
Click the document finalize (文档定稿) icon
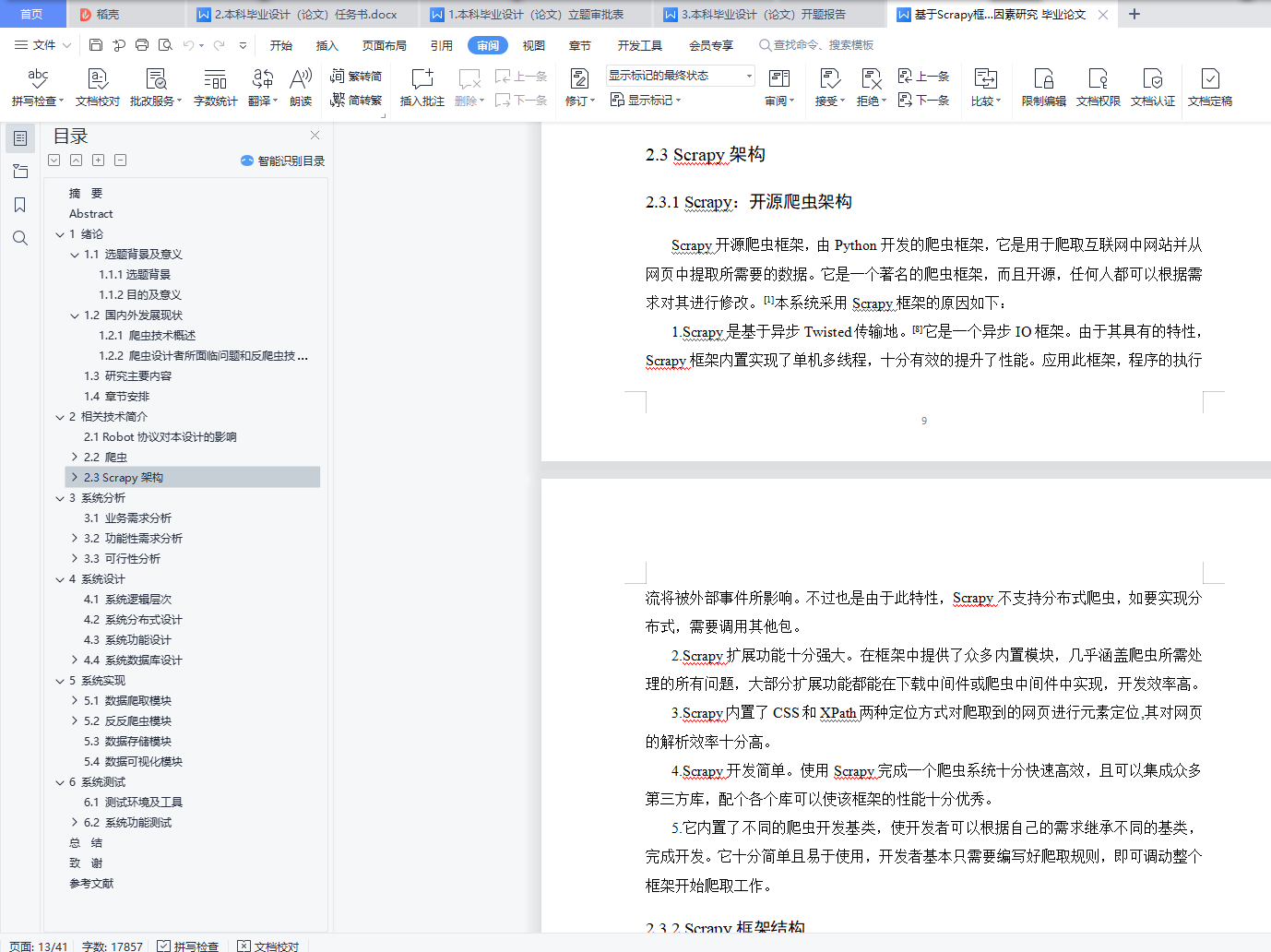point(1210,79)
